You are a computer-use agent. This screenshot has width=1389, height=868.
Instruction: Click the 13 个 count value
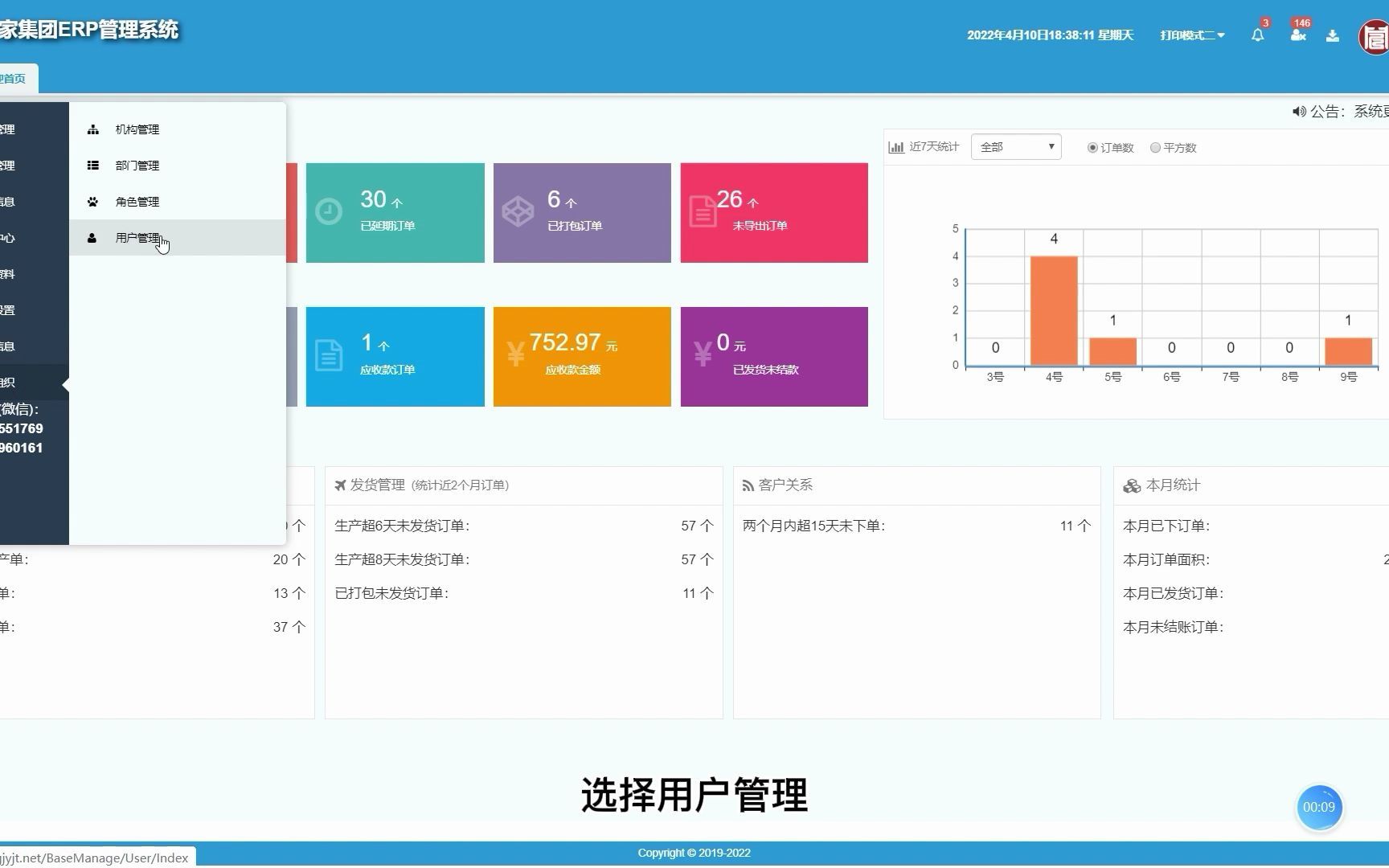click(x=289, y=593)
